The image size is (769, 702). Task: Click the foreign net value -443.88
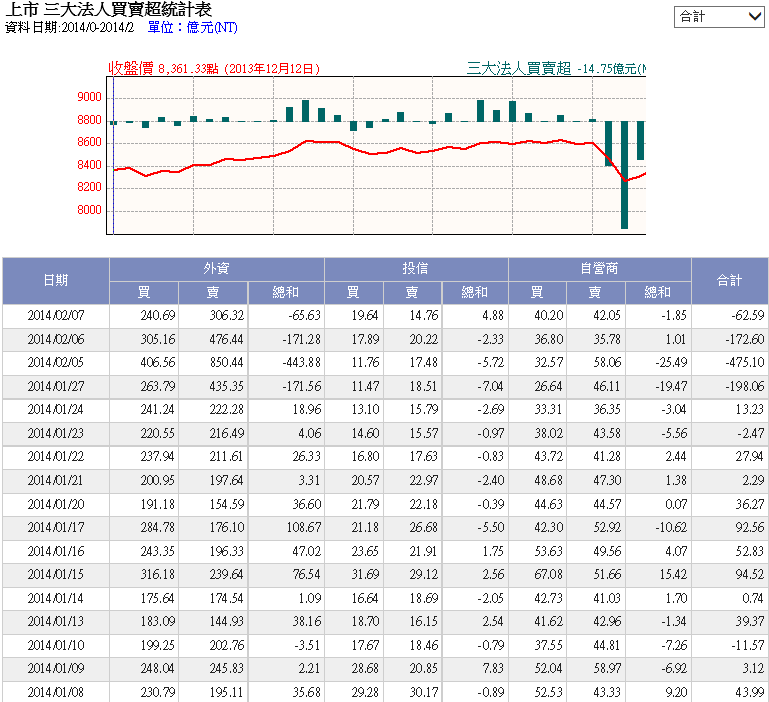tap(302, 363)
